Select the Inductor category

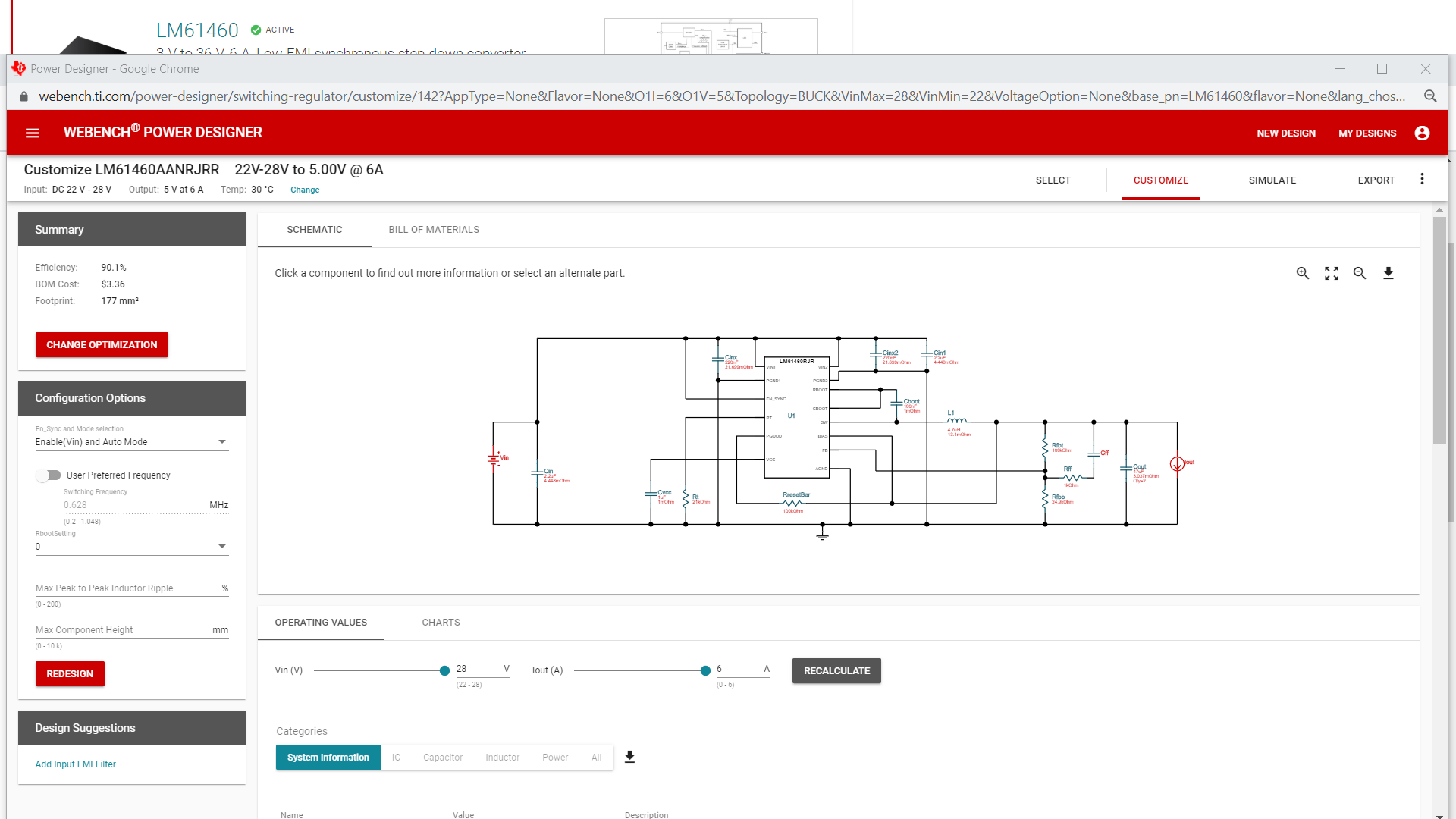(x=503, y=758)
